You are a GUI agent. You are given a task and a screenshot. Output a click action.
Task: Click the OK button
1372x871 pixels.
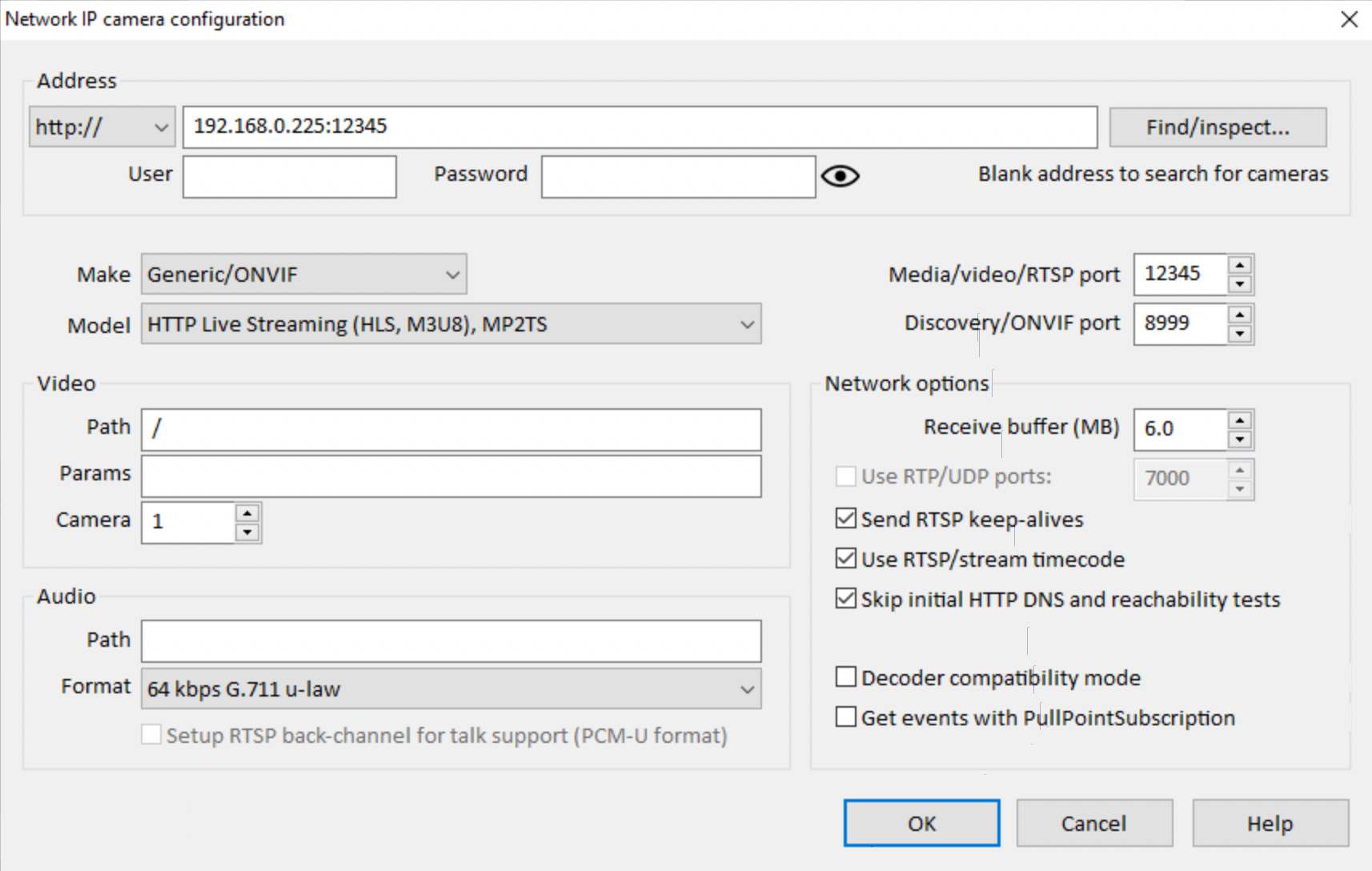[x=922, y=823]
